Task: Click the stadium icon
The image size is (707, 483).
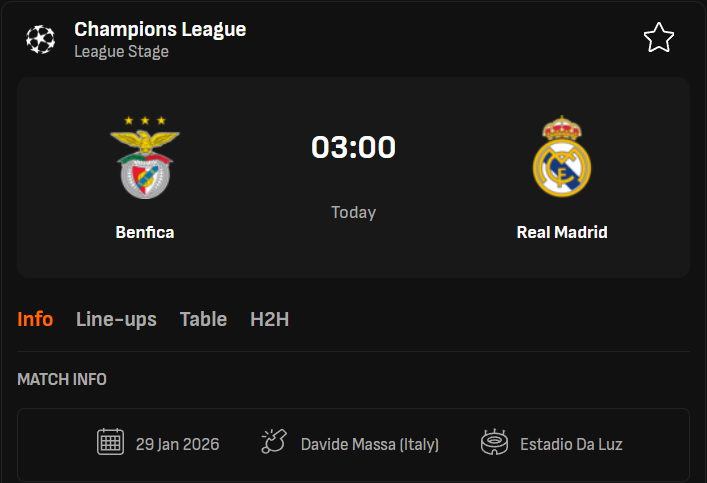Action: tap(494, 442)
